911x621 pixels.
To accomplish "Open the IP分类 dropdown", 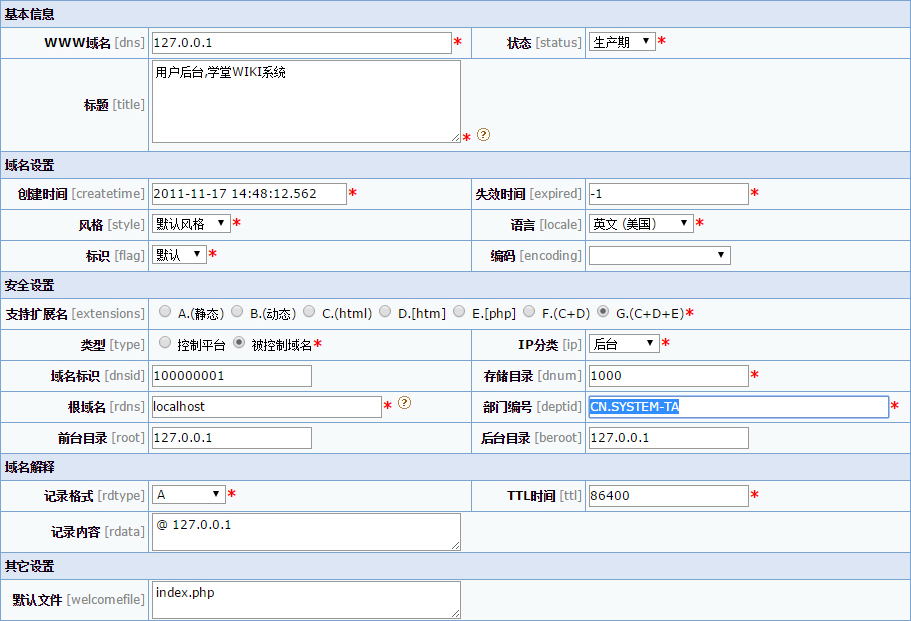I will click(x=623, y=344).
